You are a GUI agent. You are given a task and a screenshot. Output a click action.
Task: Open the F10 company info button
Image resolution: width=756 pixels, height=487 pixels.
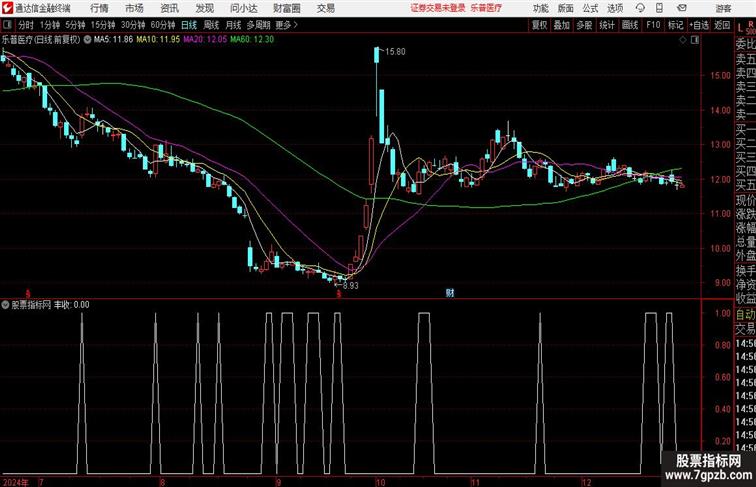(653, 25)
